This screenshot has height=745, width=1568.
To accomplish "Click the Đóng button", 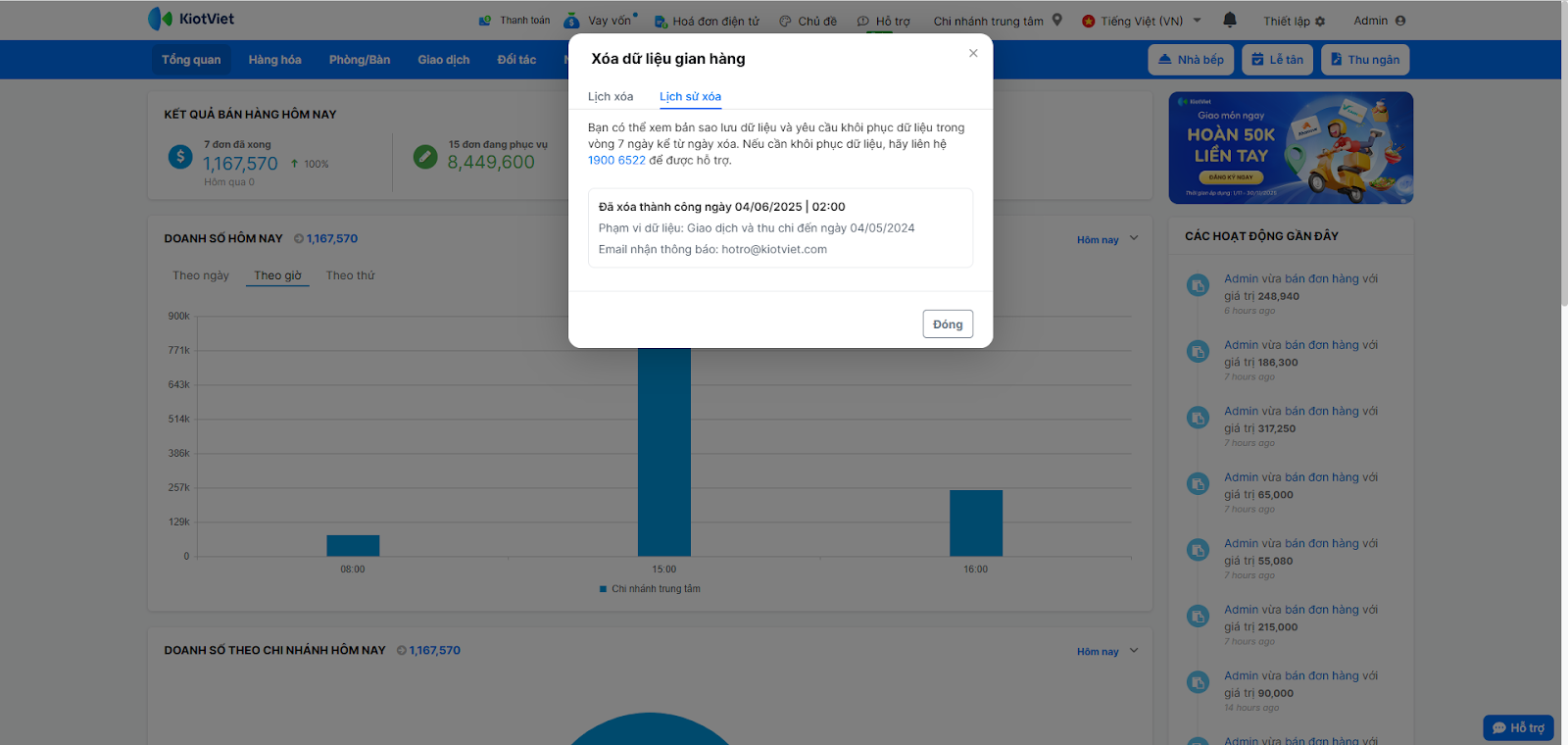I will [x=948, y=324].
